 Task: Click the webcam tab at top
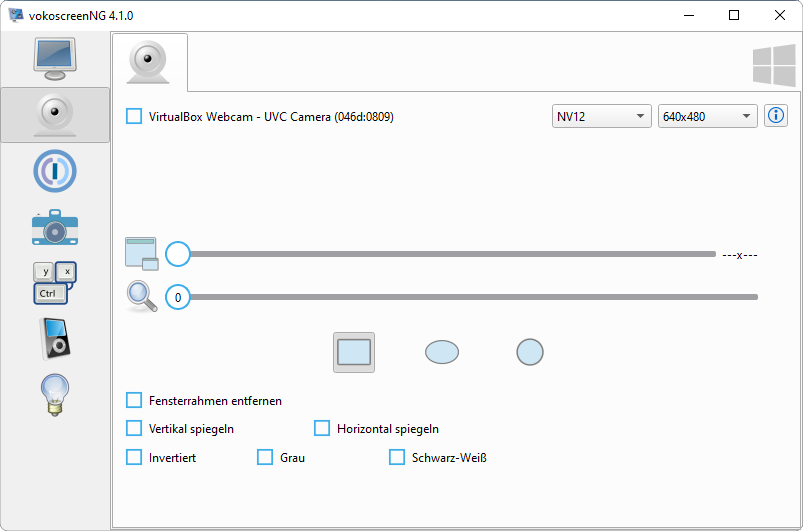tap(150, 63)
